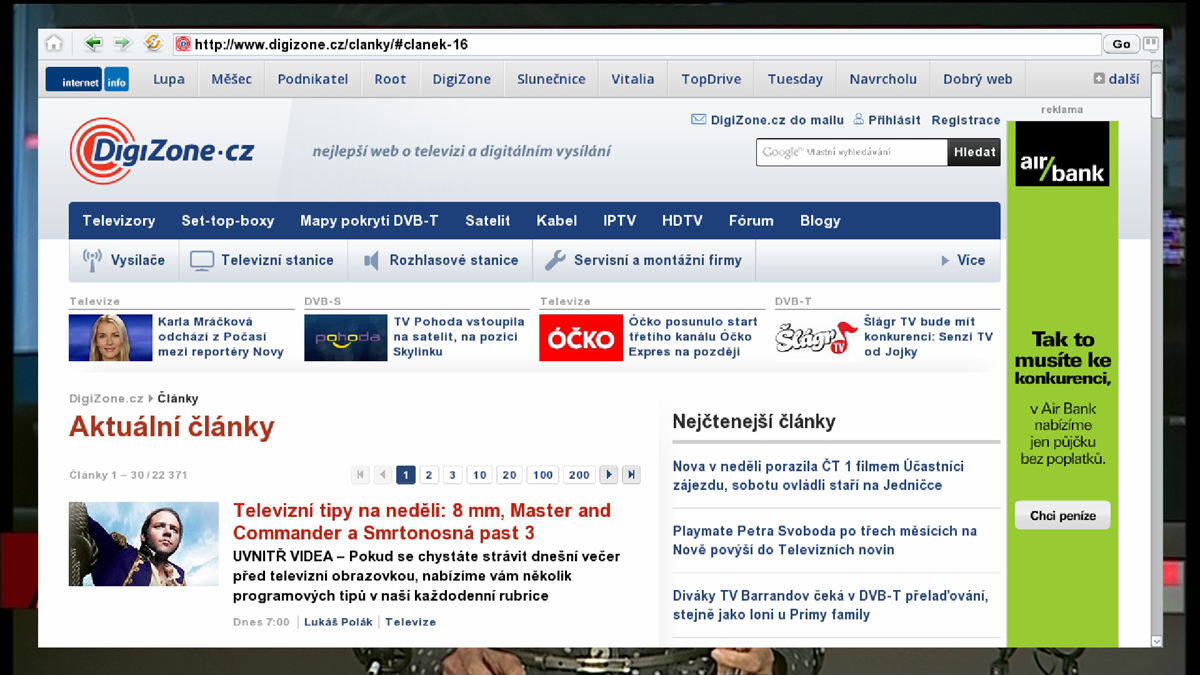Switch to the Root site tab
This screenshot has width=1200, height=675.
(390, 79)
